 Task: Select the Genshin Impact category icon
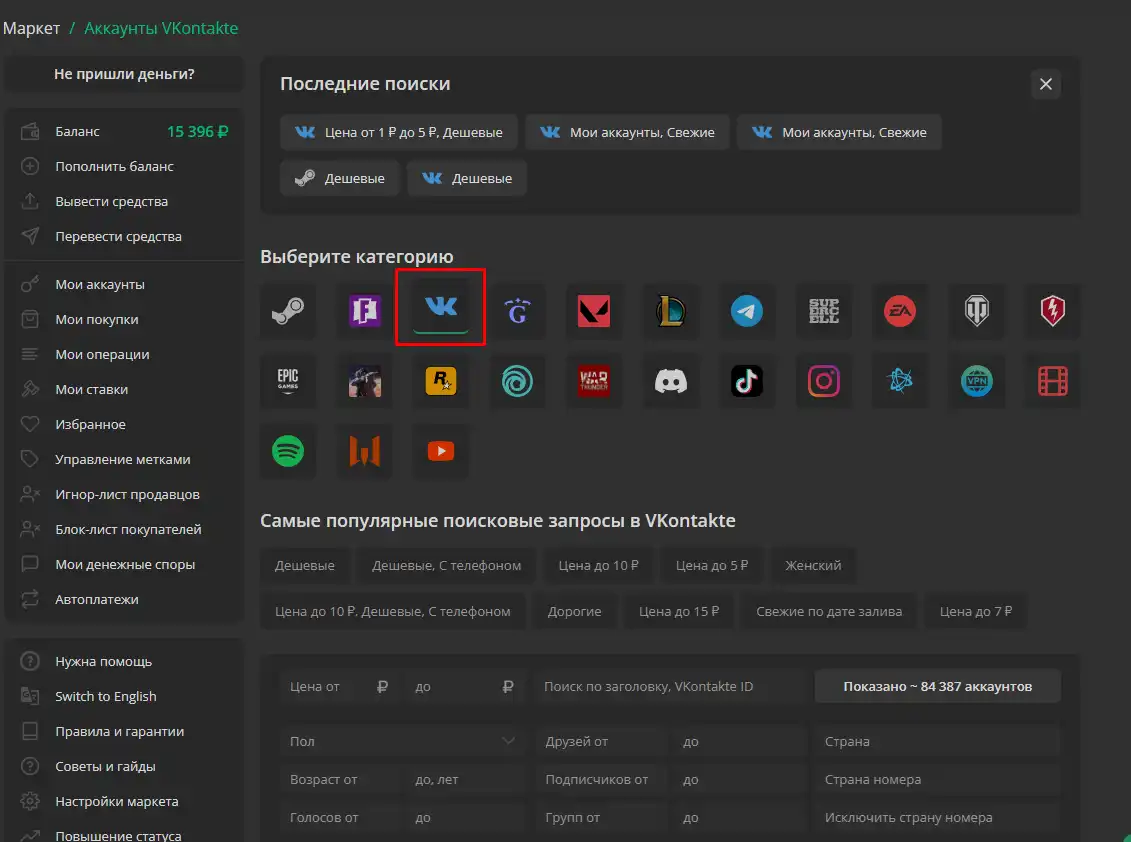(517, 311)
